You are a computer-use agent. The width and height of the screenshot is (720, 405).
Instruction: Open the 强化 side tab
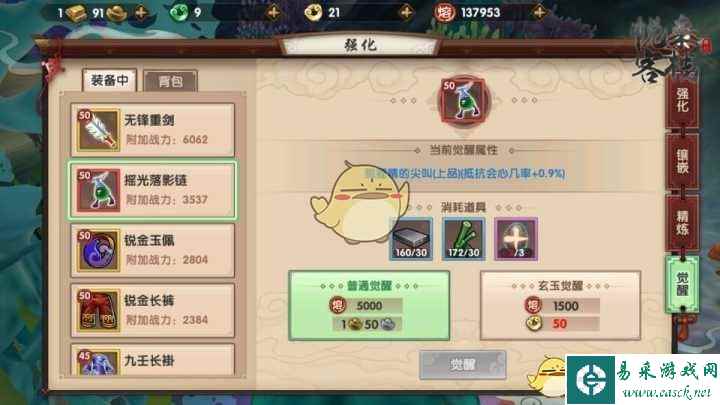[x=682, y=100]
